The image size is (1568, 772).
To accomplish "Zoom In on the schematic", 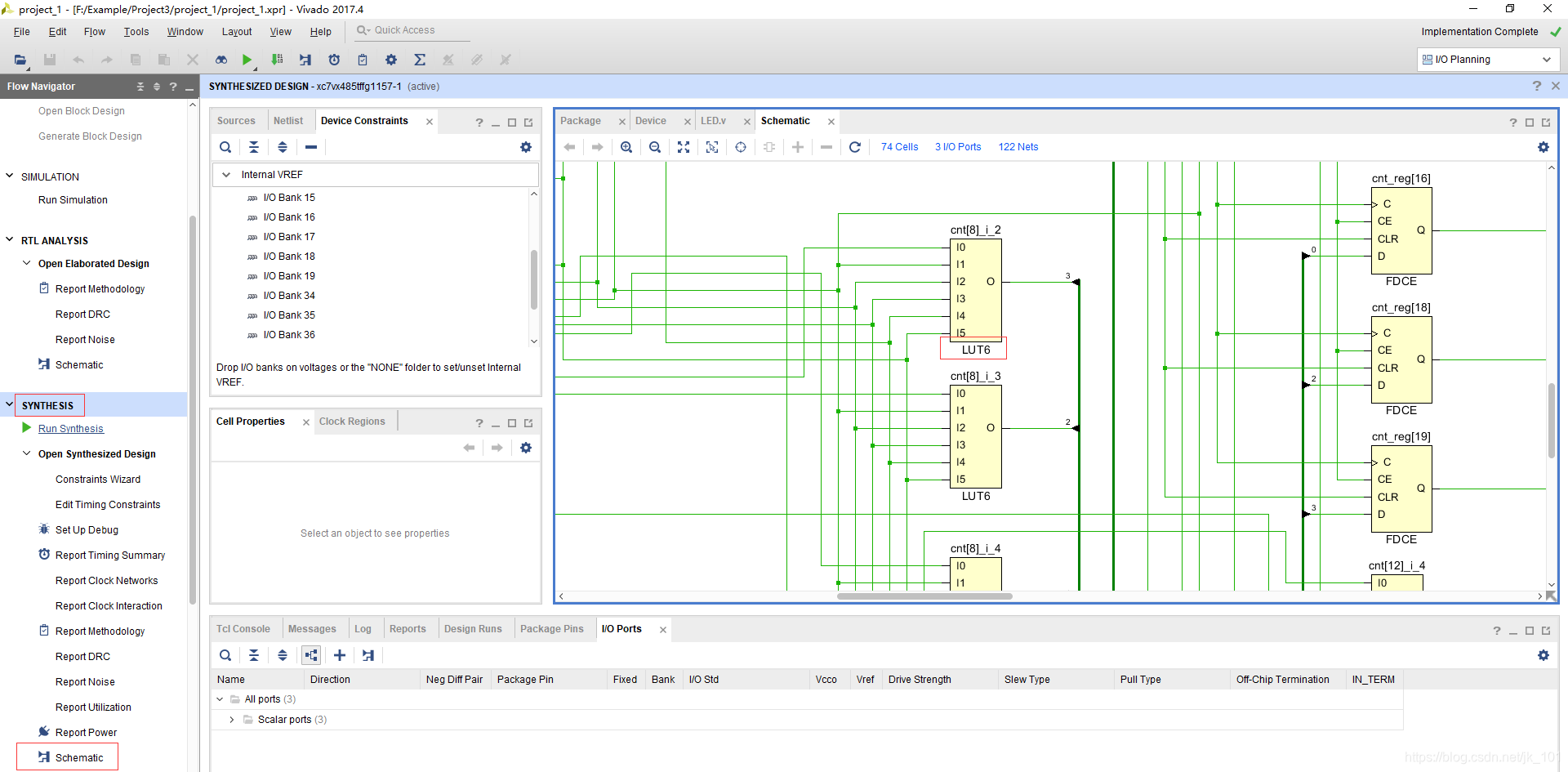I will (626, 147).
